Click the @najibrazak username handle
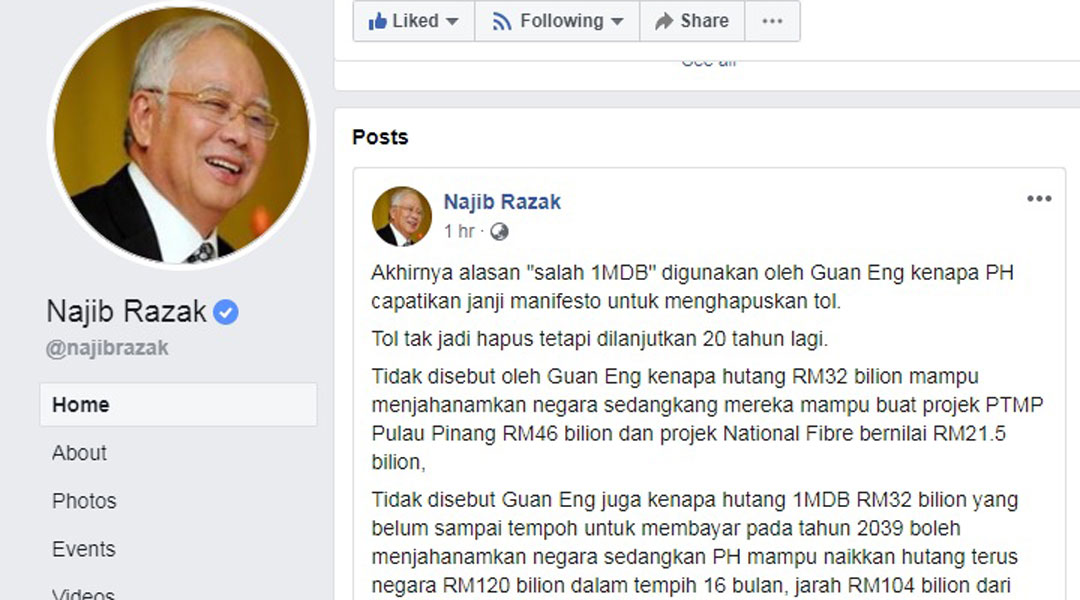1080x600 pixels. coord(107,349)
